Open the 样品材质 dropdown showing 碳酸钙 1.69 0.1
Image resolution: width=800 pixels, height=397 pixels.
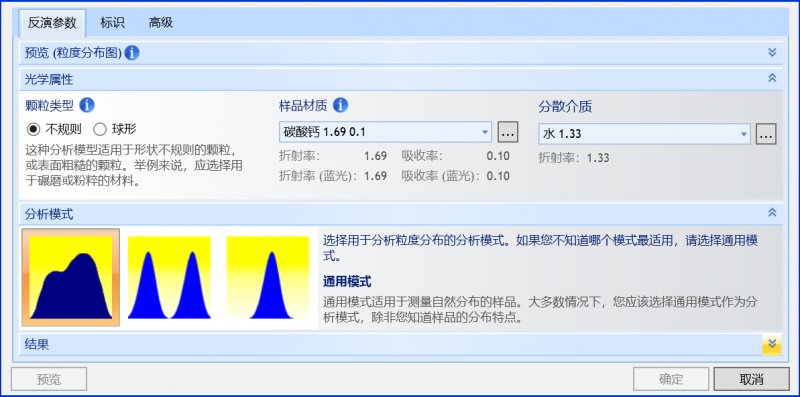coord(385,132)
